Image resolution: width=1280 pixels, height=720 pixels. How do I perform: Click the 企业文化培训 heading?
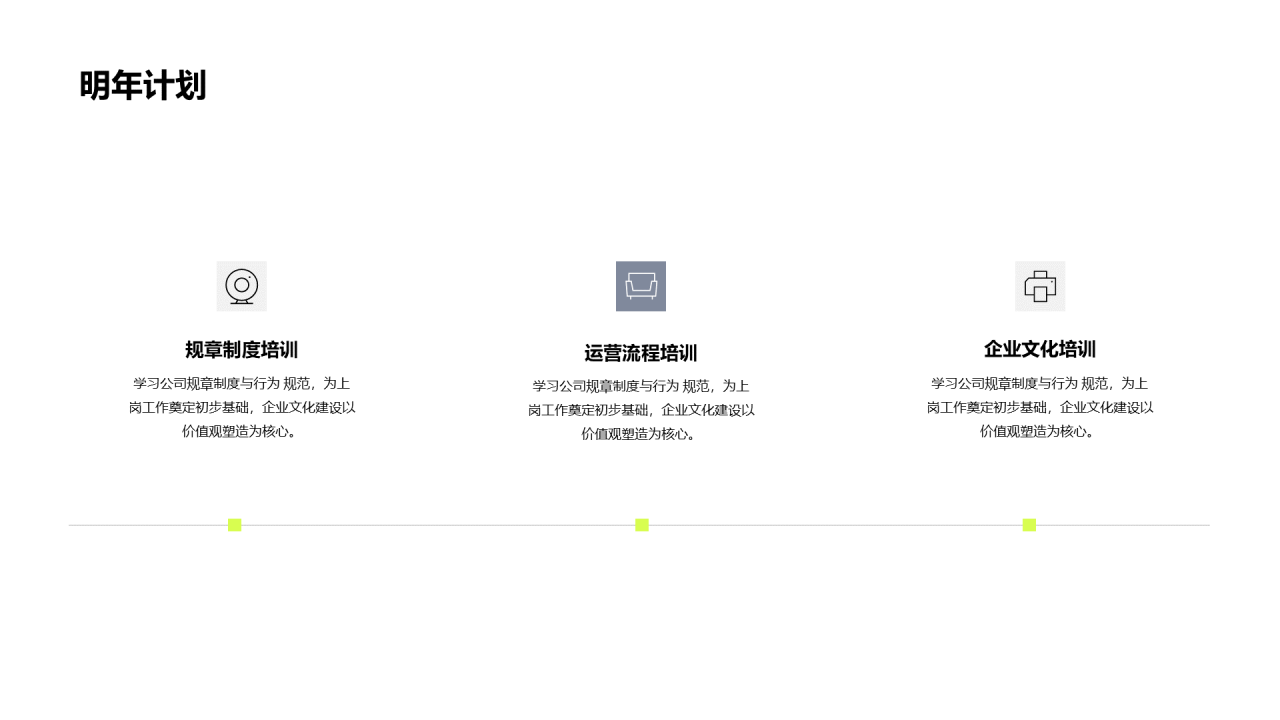(1040, 349)
